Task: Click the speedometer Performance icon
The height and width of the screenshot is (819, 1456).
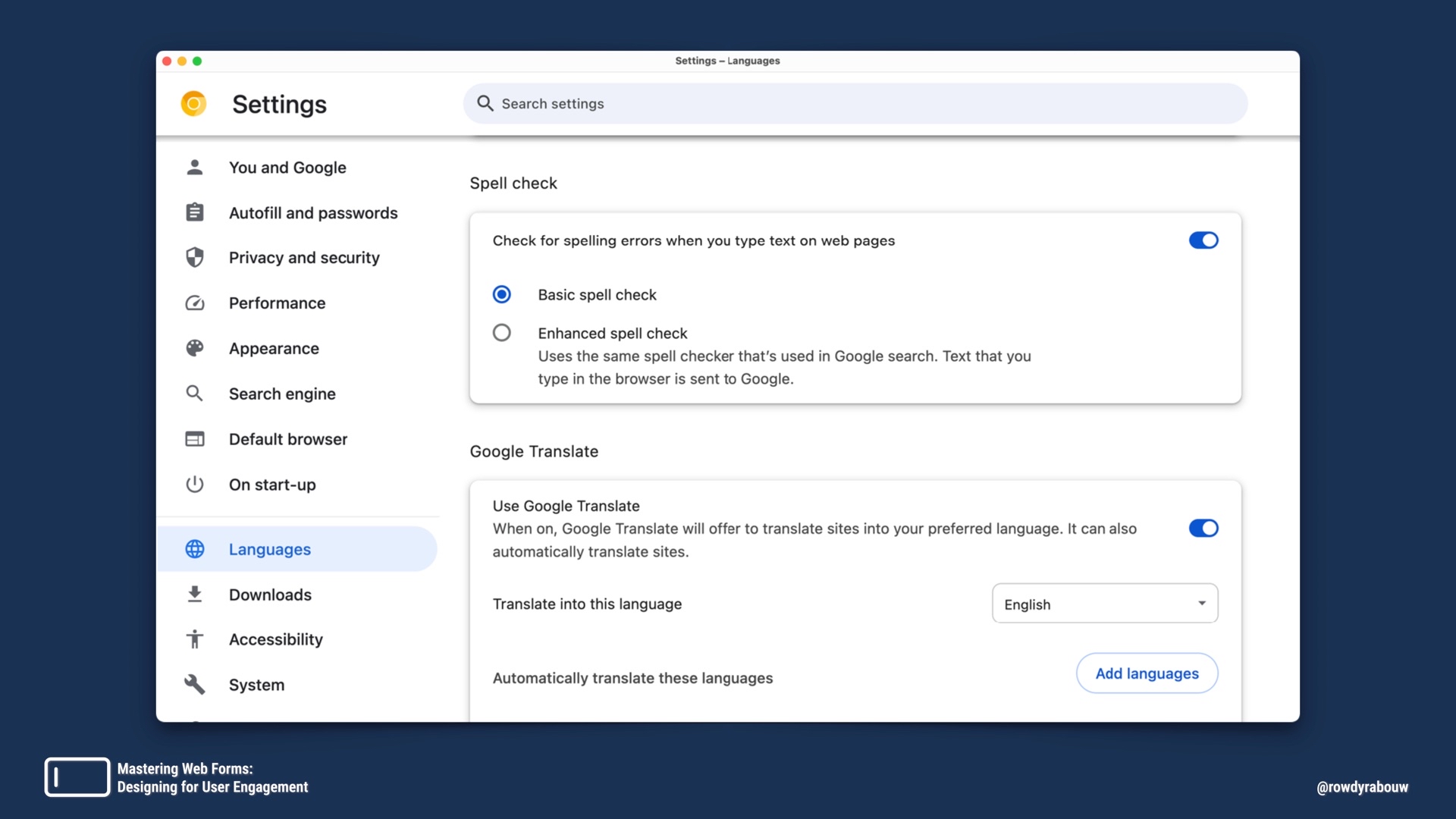Action: (x=195, y=303)
